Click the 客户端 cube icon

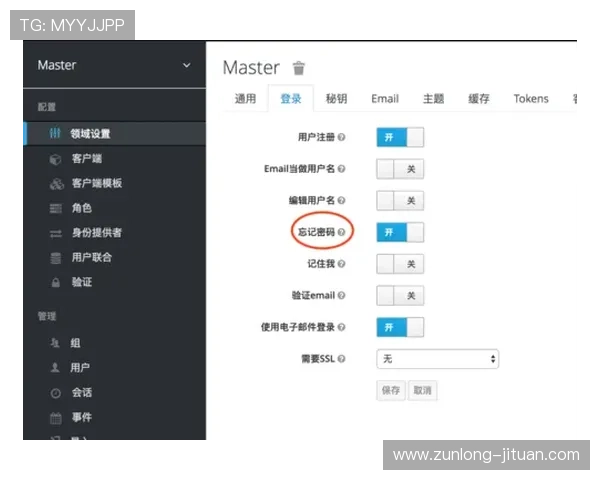(55, 159)
